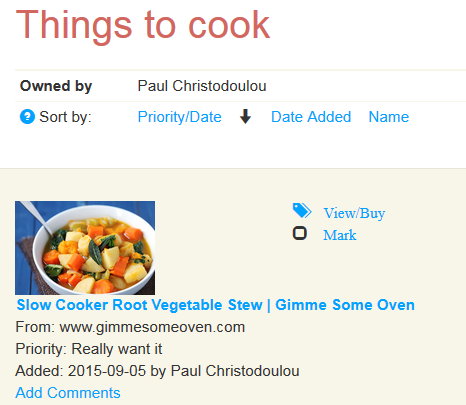This screenshot has width=466, height=405.
Task: Click the Owned by label
Action: click(x=56, y=86)
